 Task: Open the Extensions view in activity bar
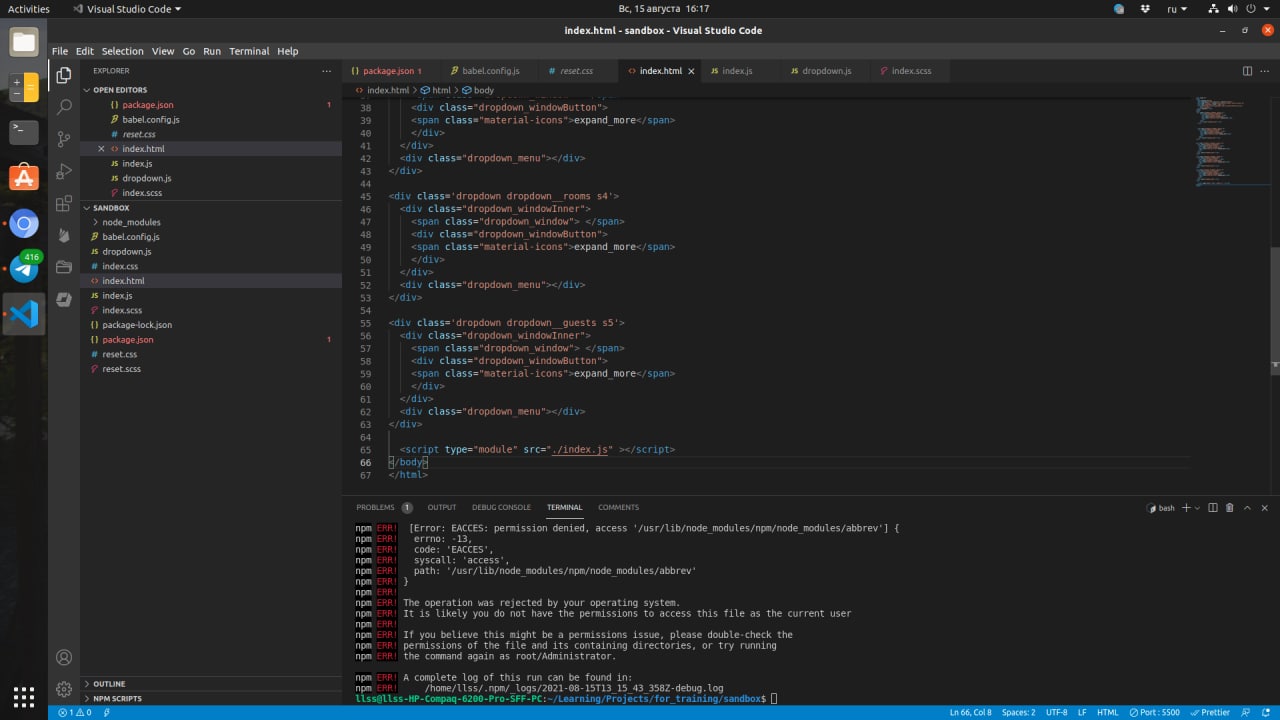click(x=64, y=203)
